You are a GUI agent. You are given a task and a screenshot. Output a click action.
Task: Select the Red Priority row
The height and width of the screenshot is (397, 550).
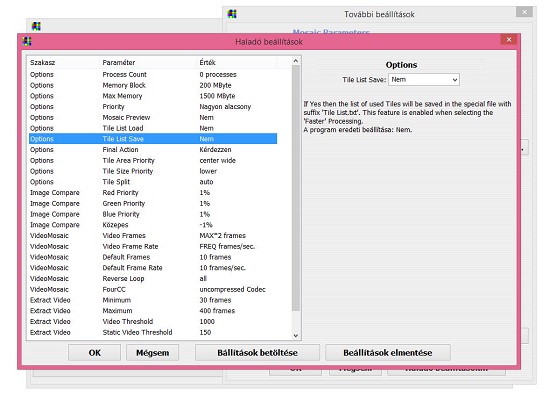153,193
